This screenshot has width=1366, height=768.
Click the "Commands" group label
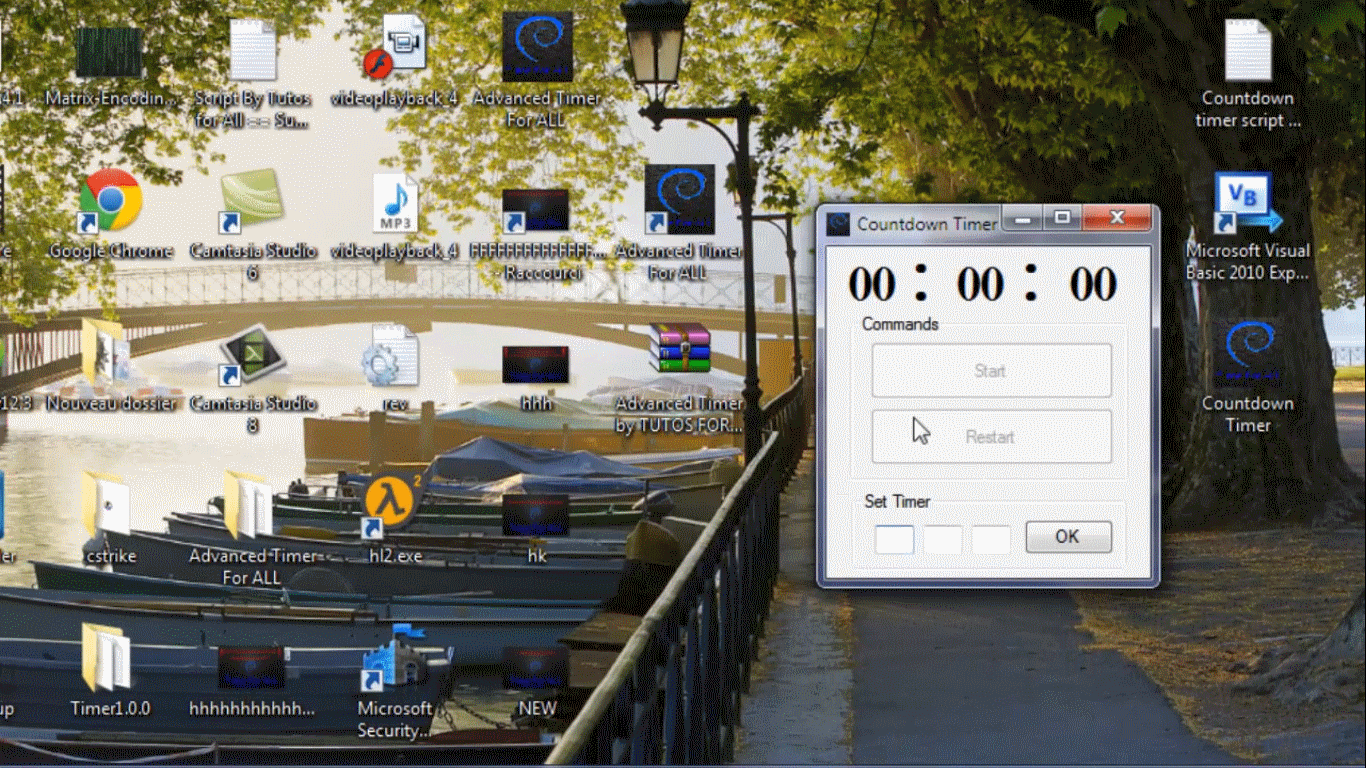[x=900, y=324]
